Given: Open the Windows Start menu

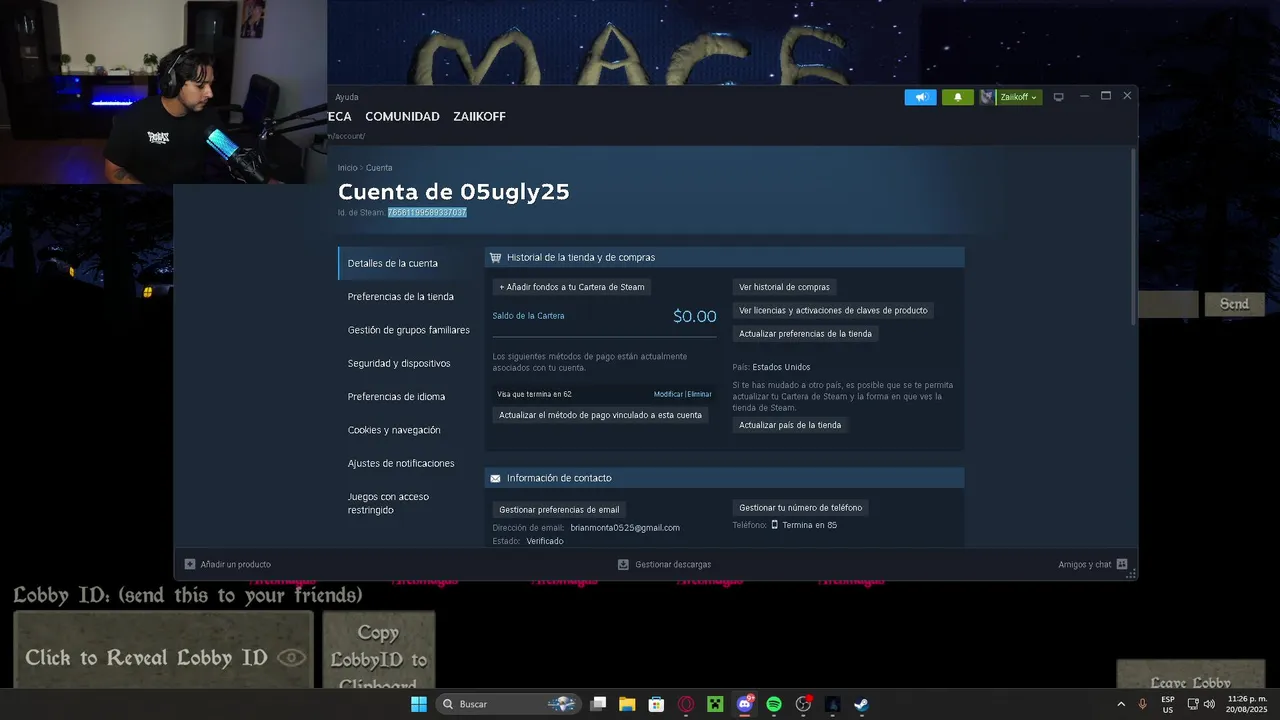Looking at the screenshot, I should 418,704.
